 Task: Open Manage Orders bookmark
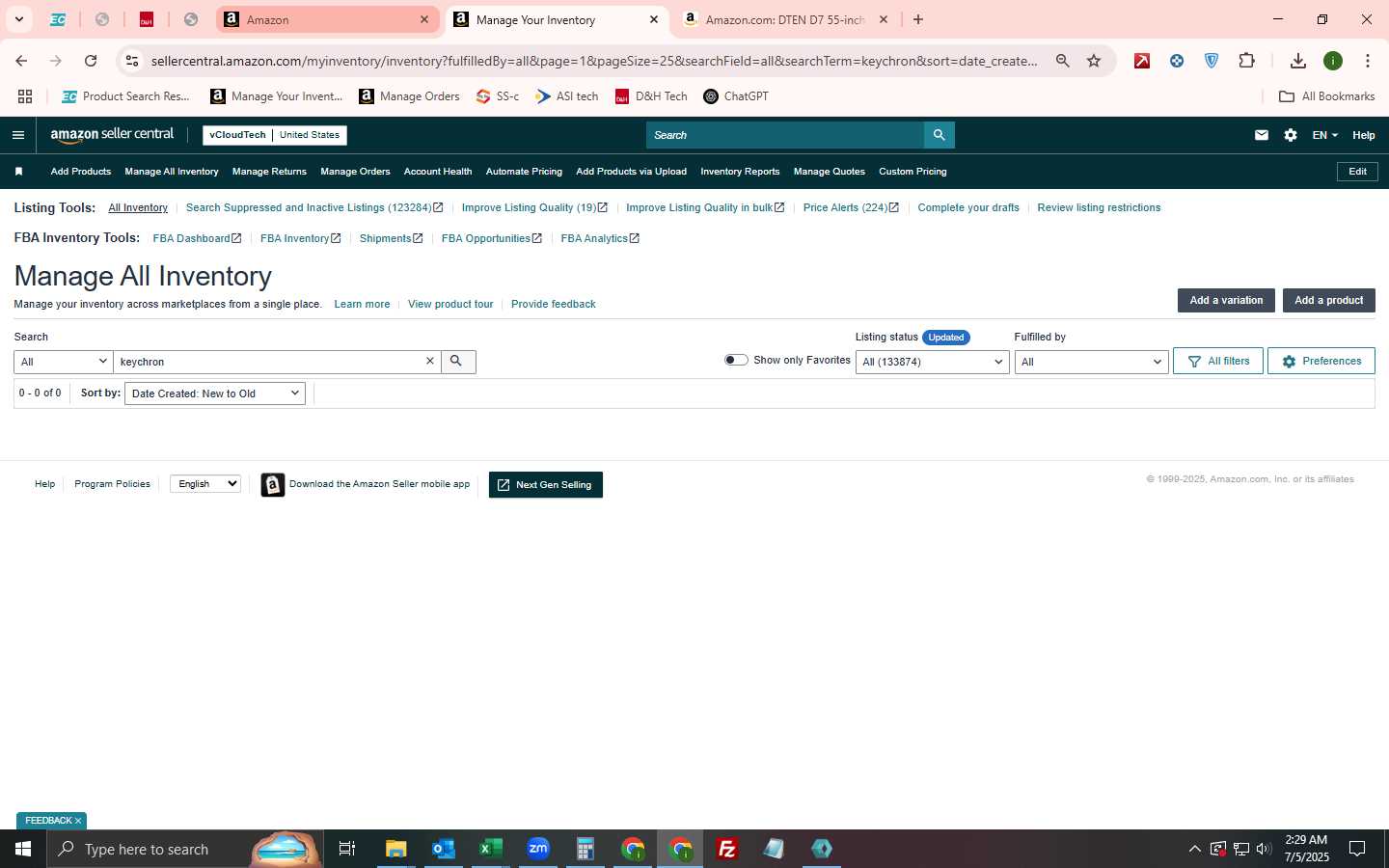(409, 96)
